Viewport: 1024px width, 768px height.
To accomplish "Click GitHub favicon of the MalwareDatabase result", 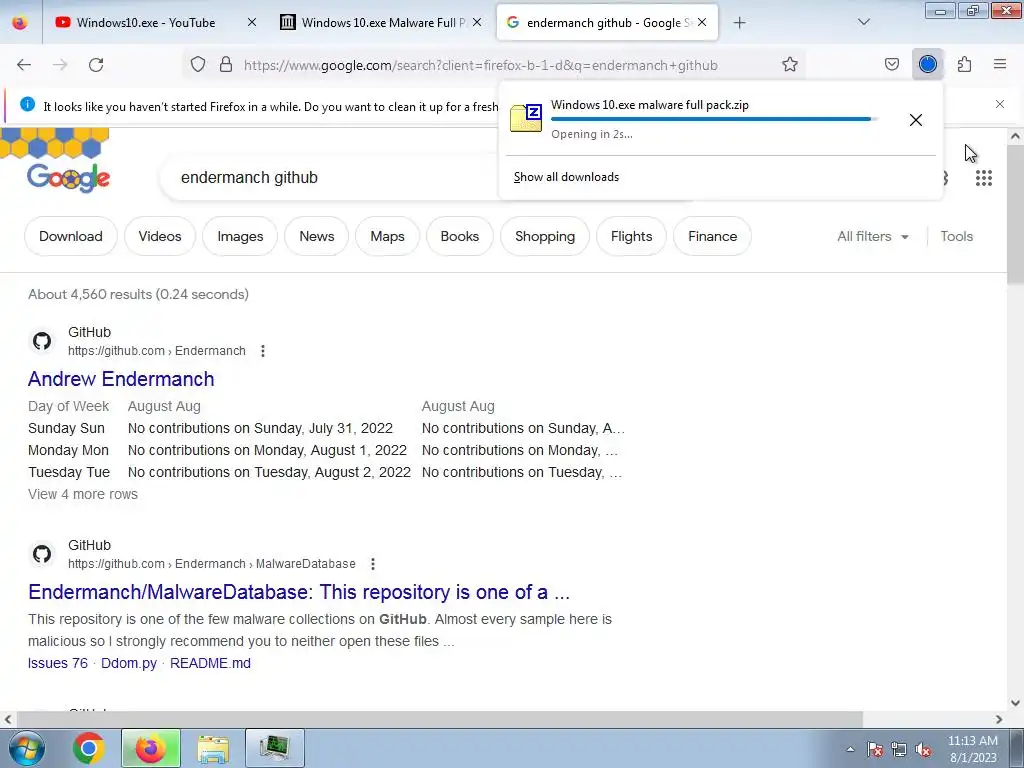I will pyautogui.click(x=42, y=554).
